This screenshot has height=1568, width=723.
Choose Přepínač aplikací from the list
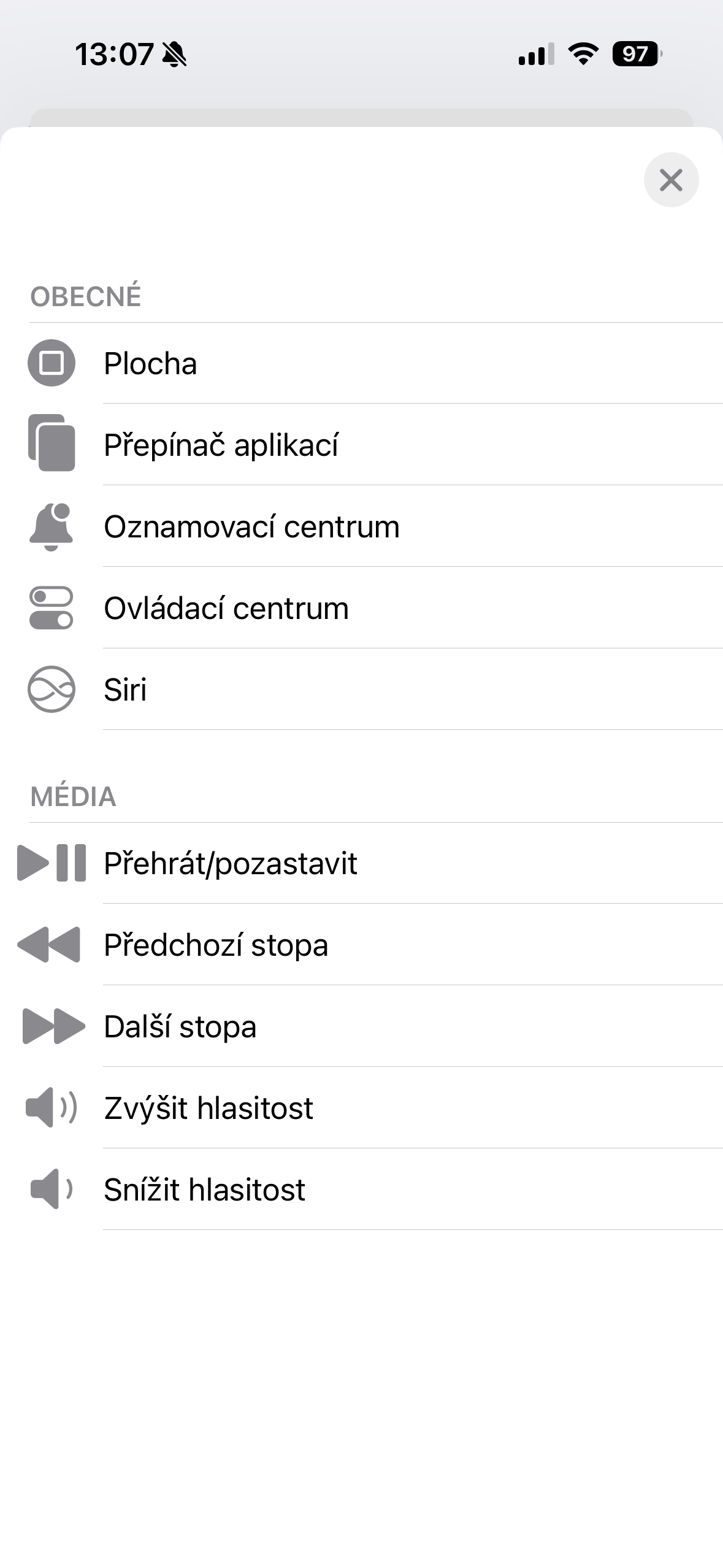[221, 445]
